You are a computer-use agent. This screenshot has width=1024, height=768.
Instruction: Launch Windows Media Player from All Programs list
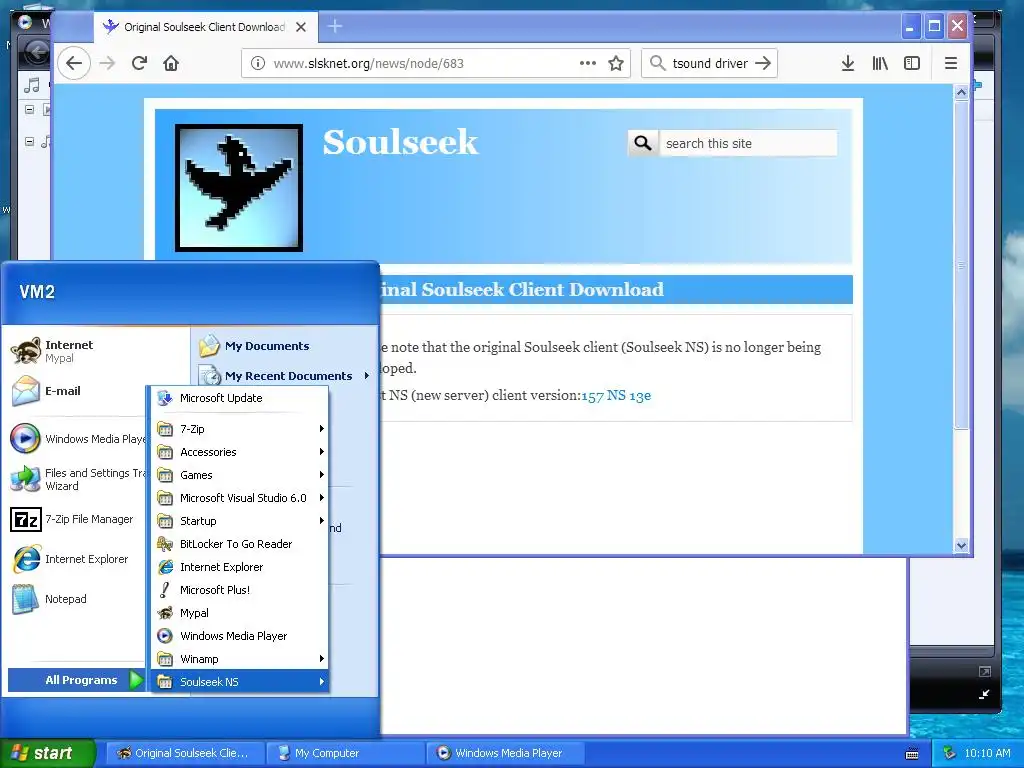tap(240, 636)
